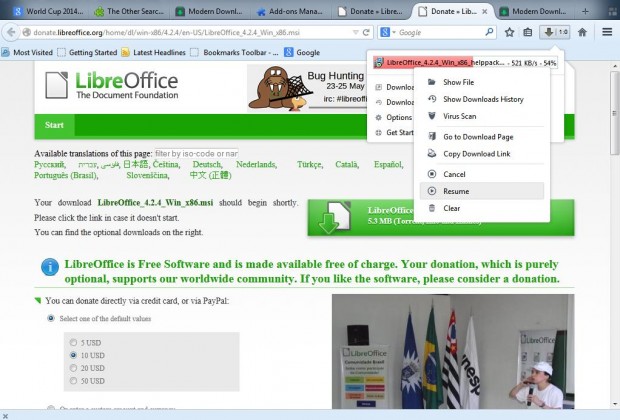Open the Čeština translation link
Viewport: 620px width, 420px height.
pyautogui.click(x=166, y=165)
